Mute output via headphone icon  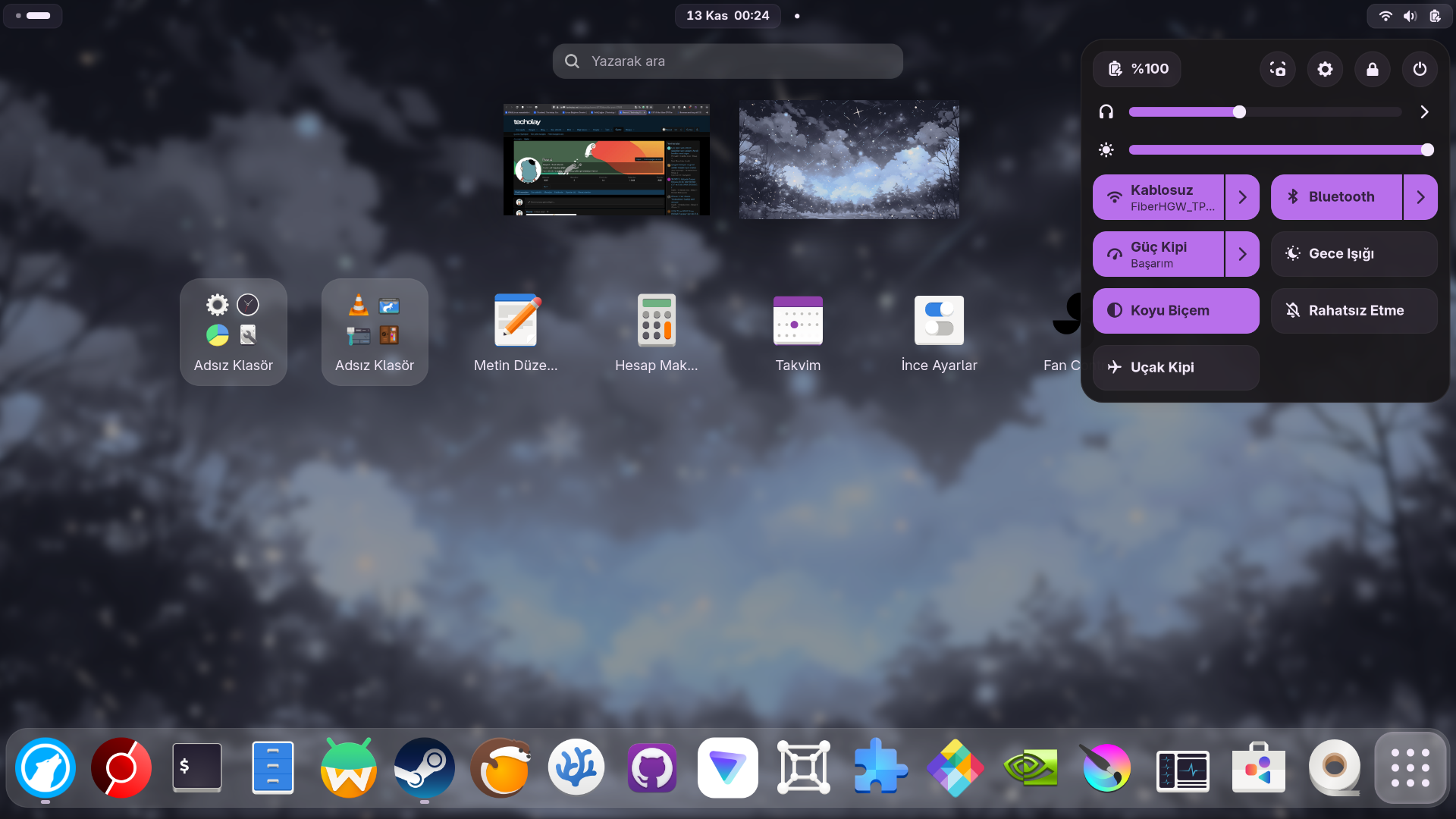1106,112
